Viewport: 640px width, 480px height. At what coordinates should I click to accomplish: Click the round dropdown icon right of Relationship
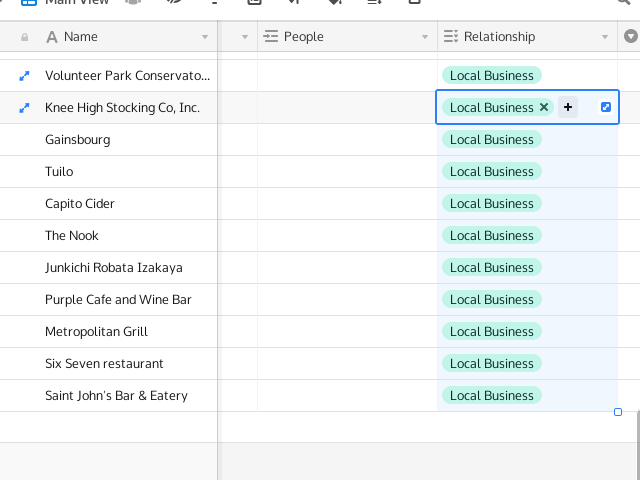[x=631, y=36]
